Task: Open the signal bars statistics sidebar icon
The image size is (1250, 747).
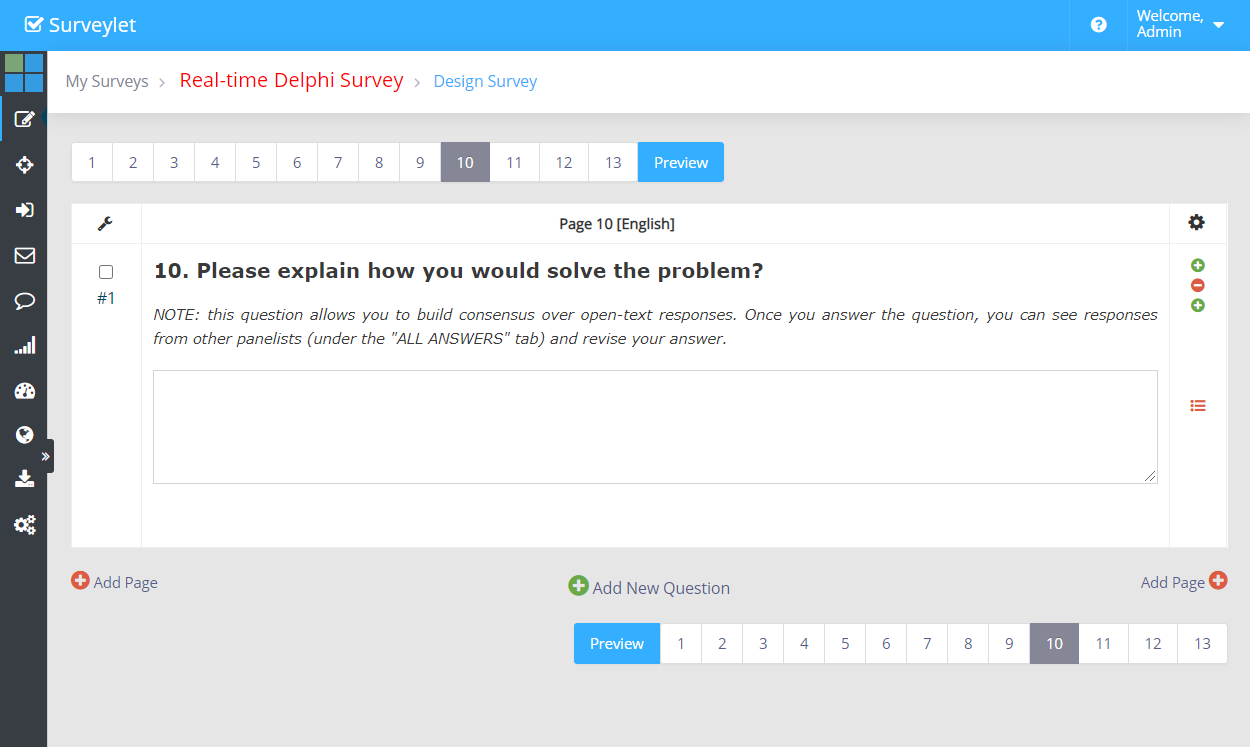Action: pyautogui.click(x=24, y=346)
